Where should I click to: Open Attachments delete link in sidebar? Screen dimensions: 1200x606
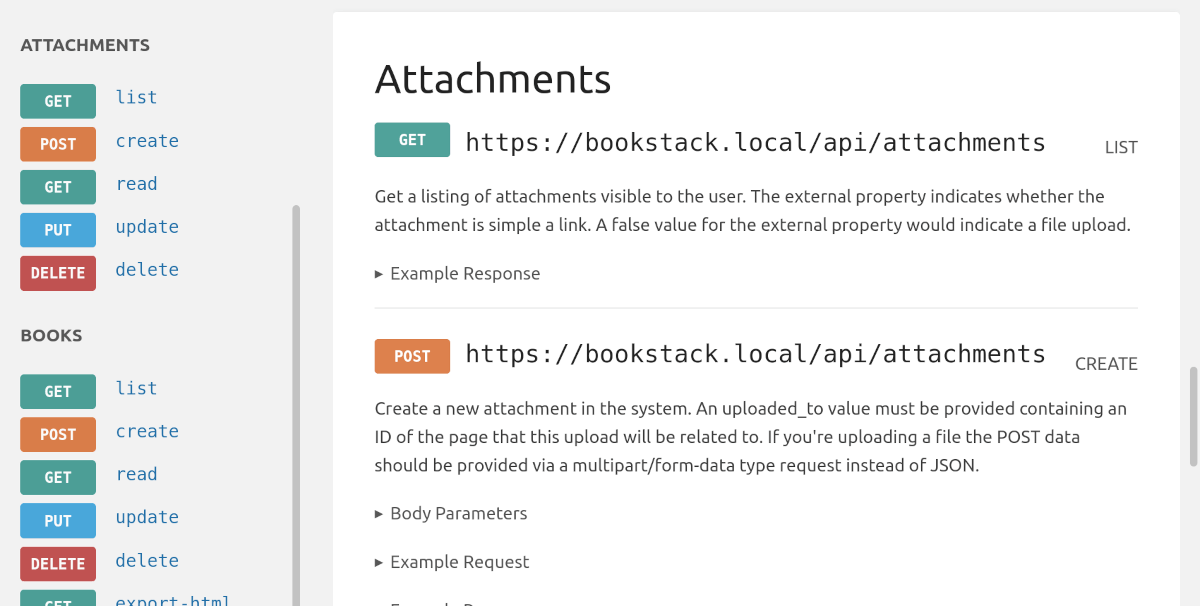(147, 270)
